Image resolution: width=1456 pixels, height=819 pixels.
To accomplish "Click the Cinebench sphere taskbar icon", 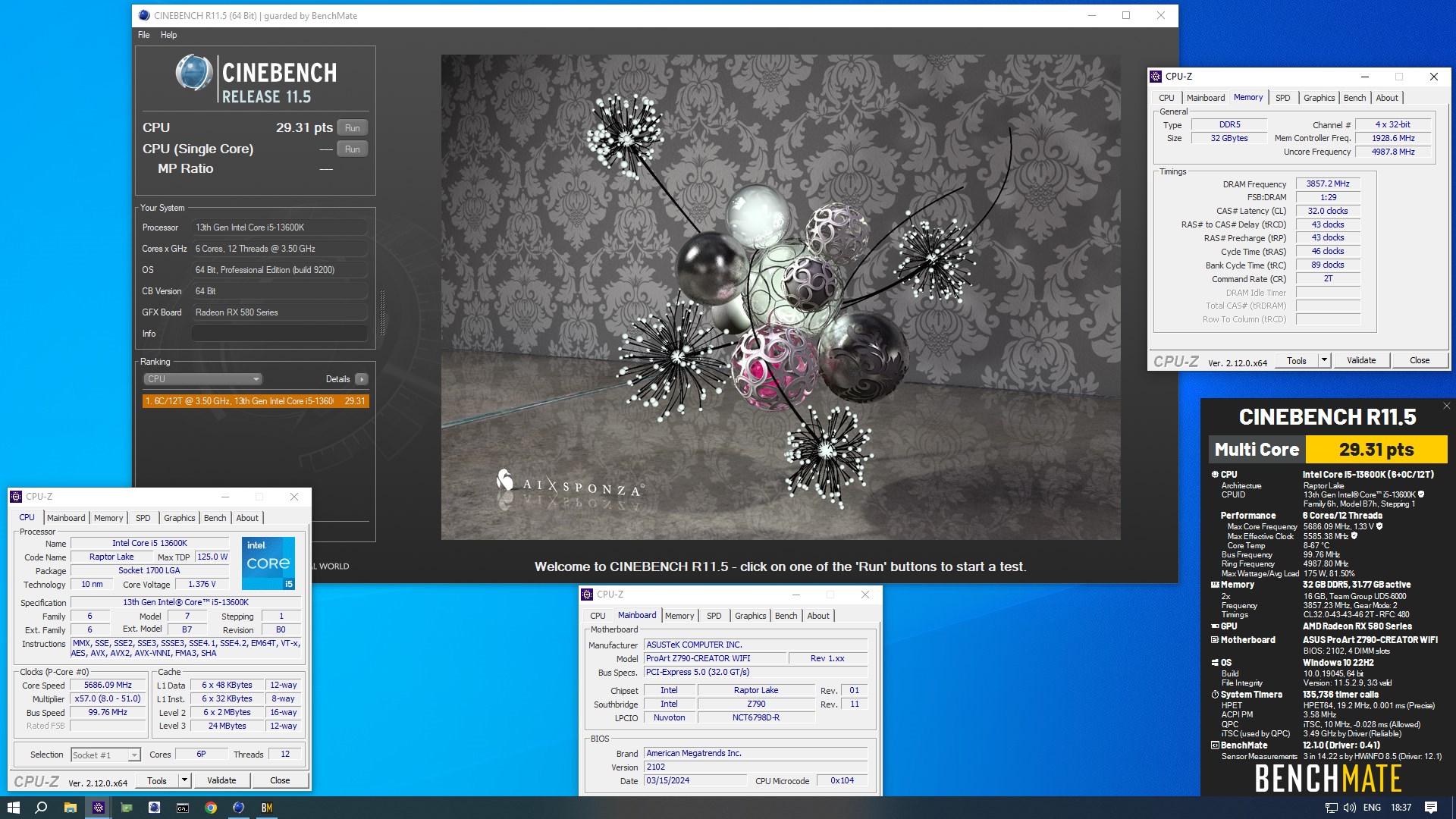I will click(238, 808).
